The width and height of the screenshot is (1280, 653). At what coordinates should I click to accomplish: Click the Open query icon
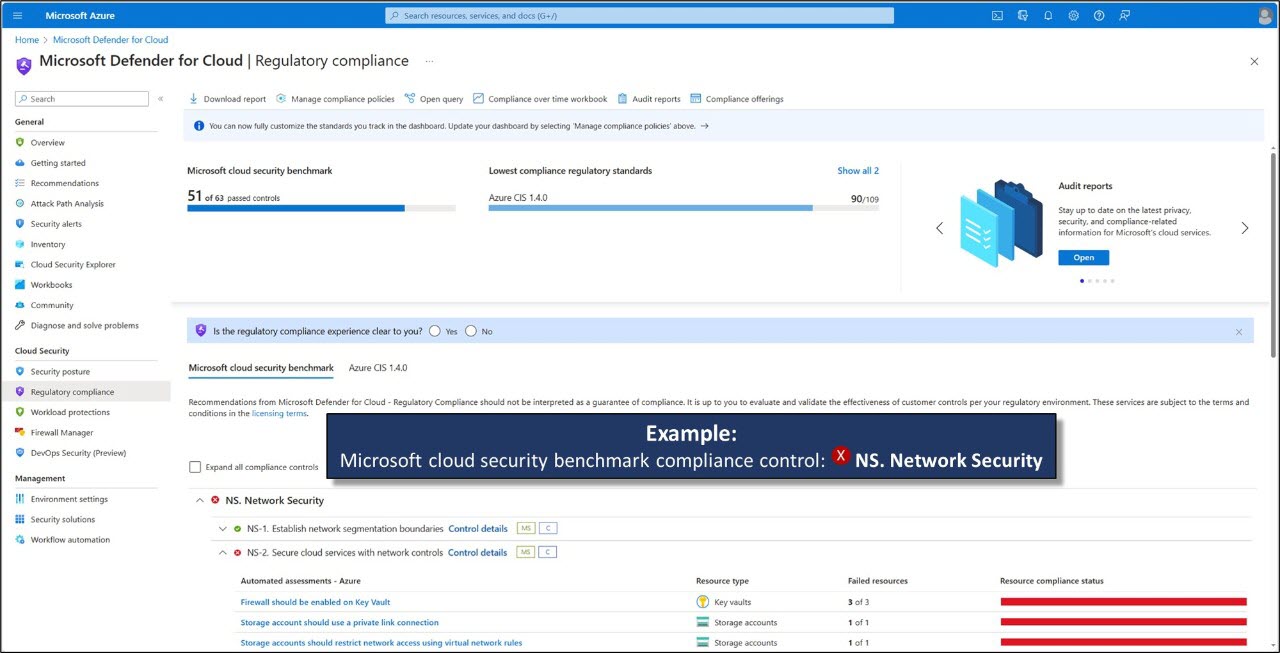click(410, 99)
